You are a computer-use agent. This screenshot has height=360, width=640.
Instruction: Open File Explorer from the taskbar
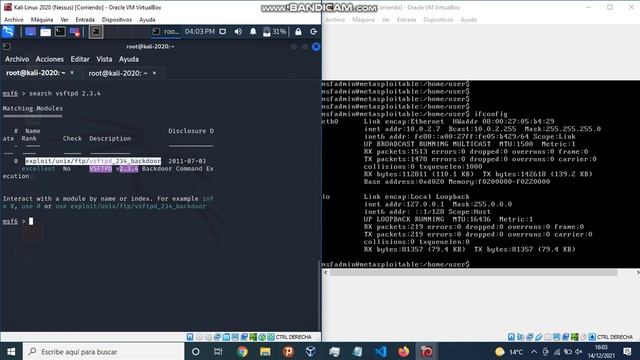265,351
